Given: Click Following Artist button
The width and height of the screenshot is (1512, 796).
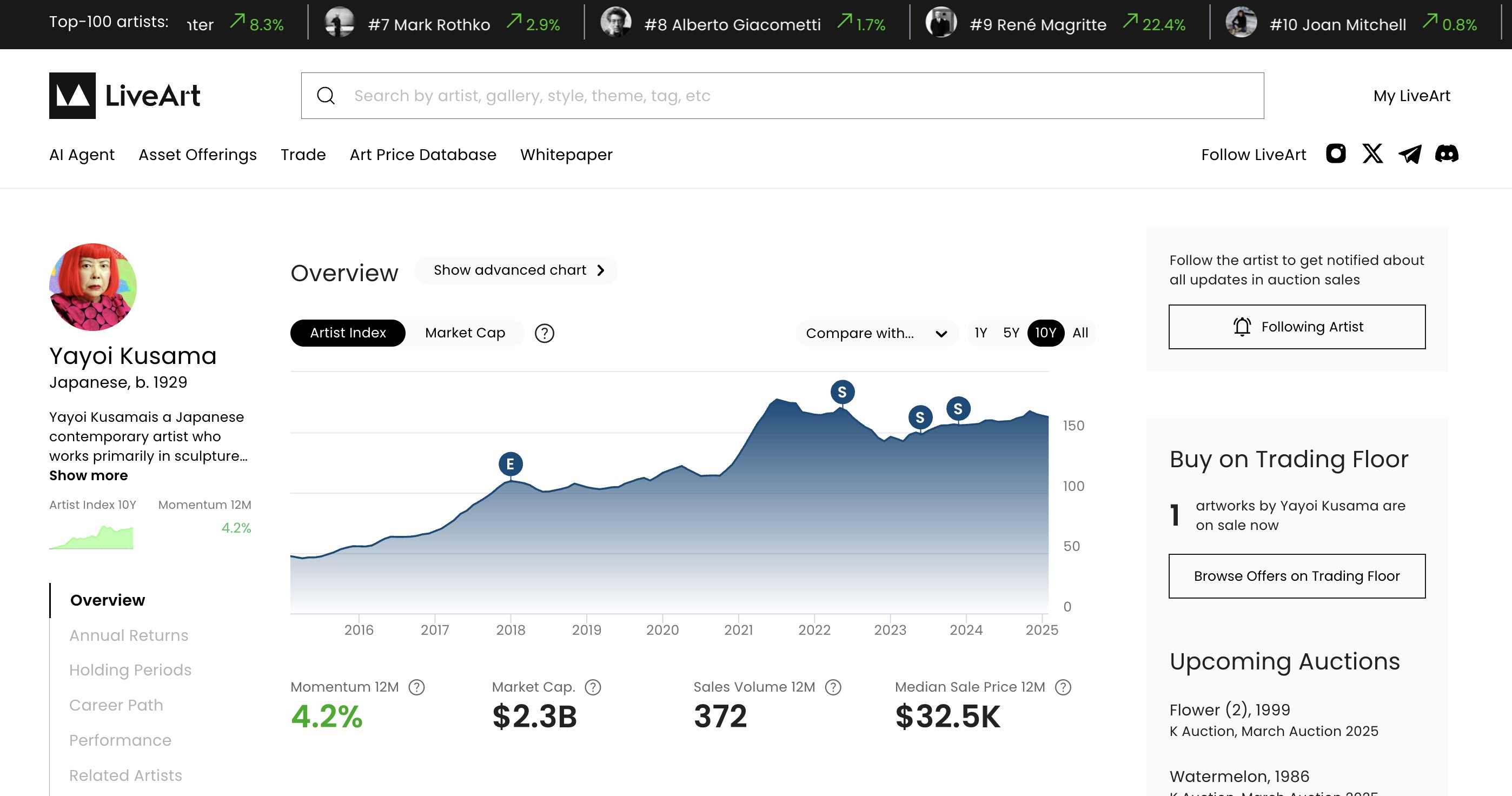Looking at the screenshot, I should pos(1297,327).
